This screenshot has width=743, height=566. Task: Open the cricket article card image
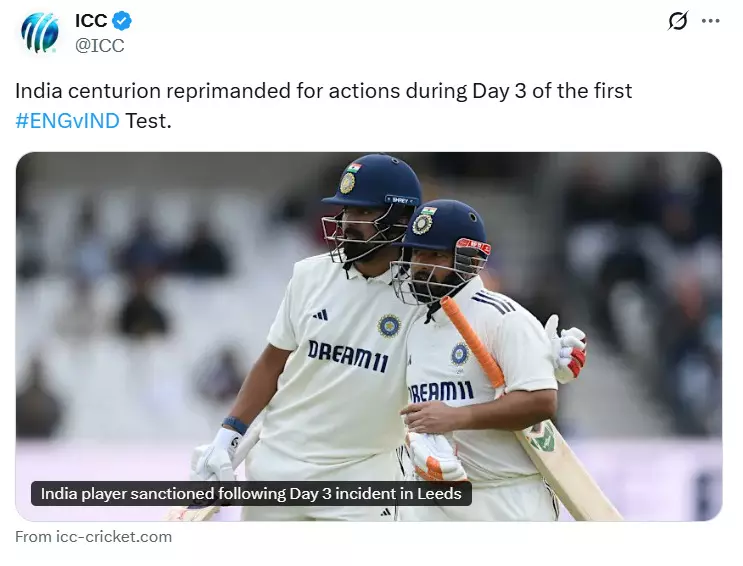368,336
